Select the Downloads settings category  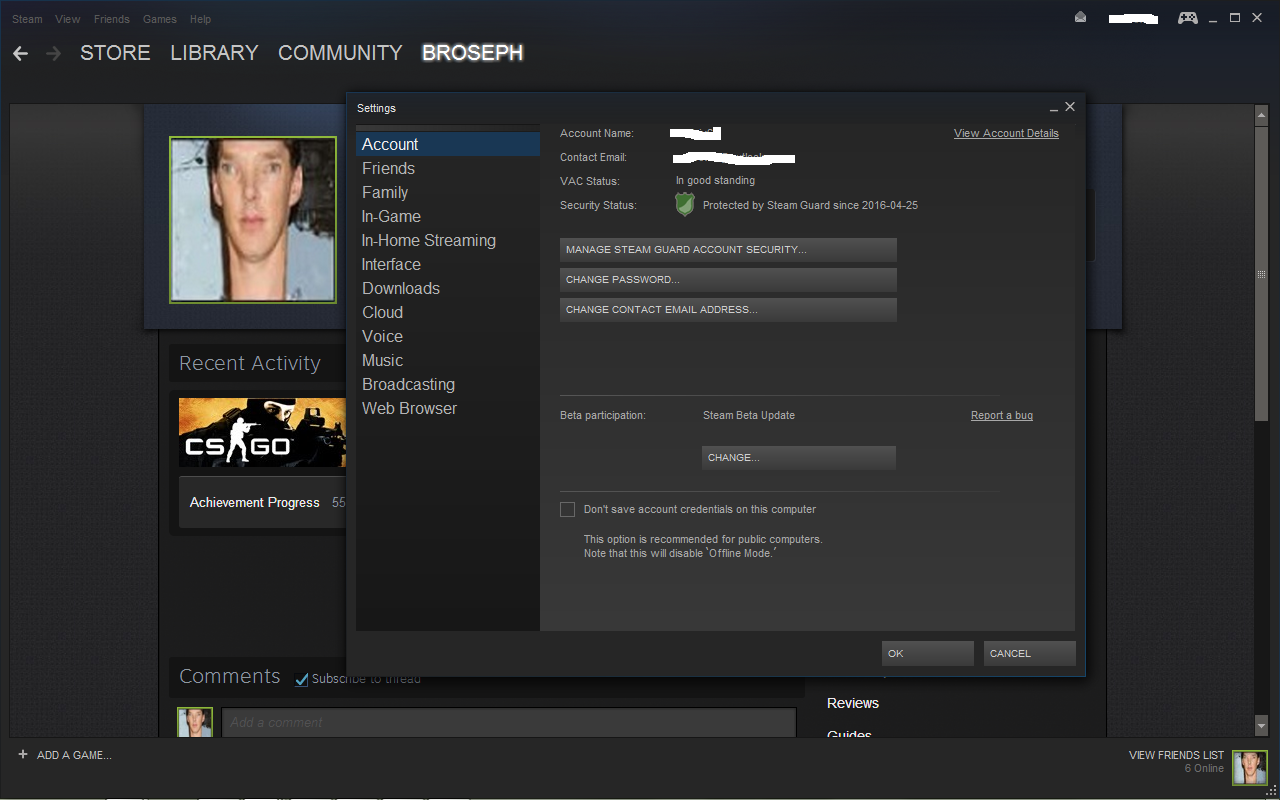point(401,289)
